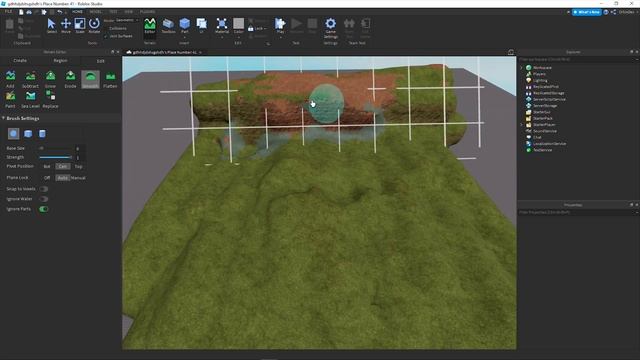The width and height of the screenshot is (640, 360).
Task: Open the Terrain Editor from ribbon
Action: pyautogui.click(x=150, y=26)
